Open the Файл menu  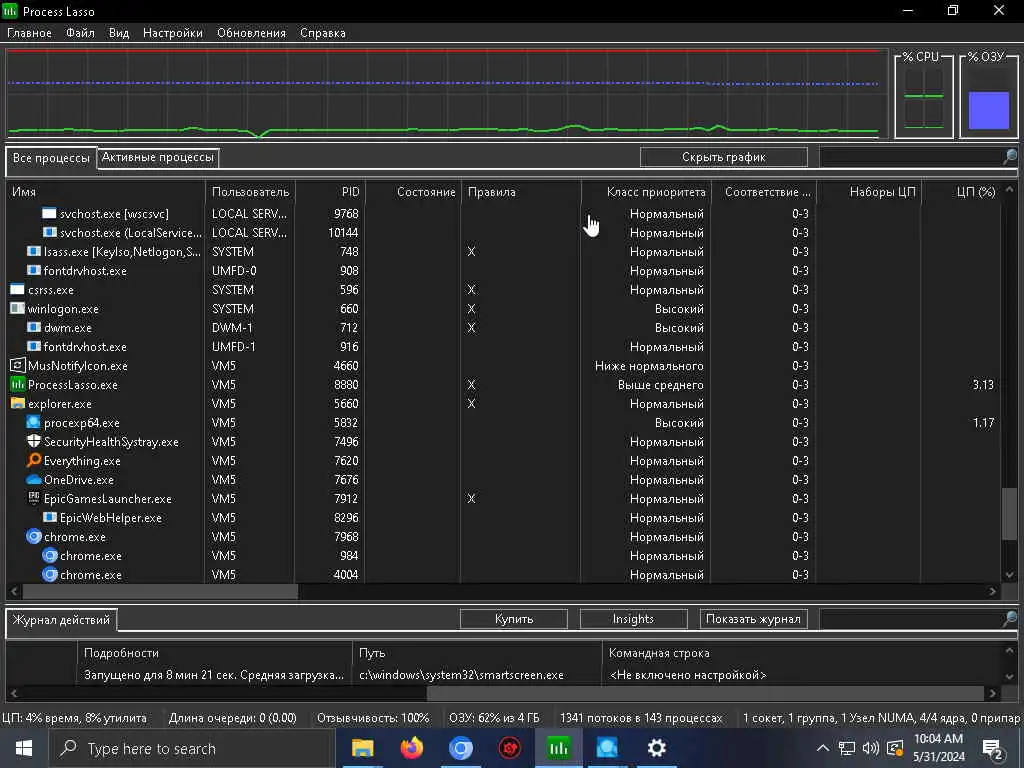coord(80,33)
